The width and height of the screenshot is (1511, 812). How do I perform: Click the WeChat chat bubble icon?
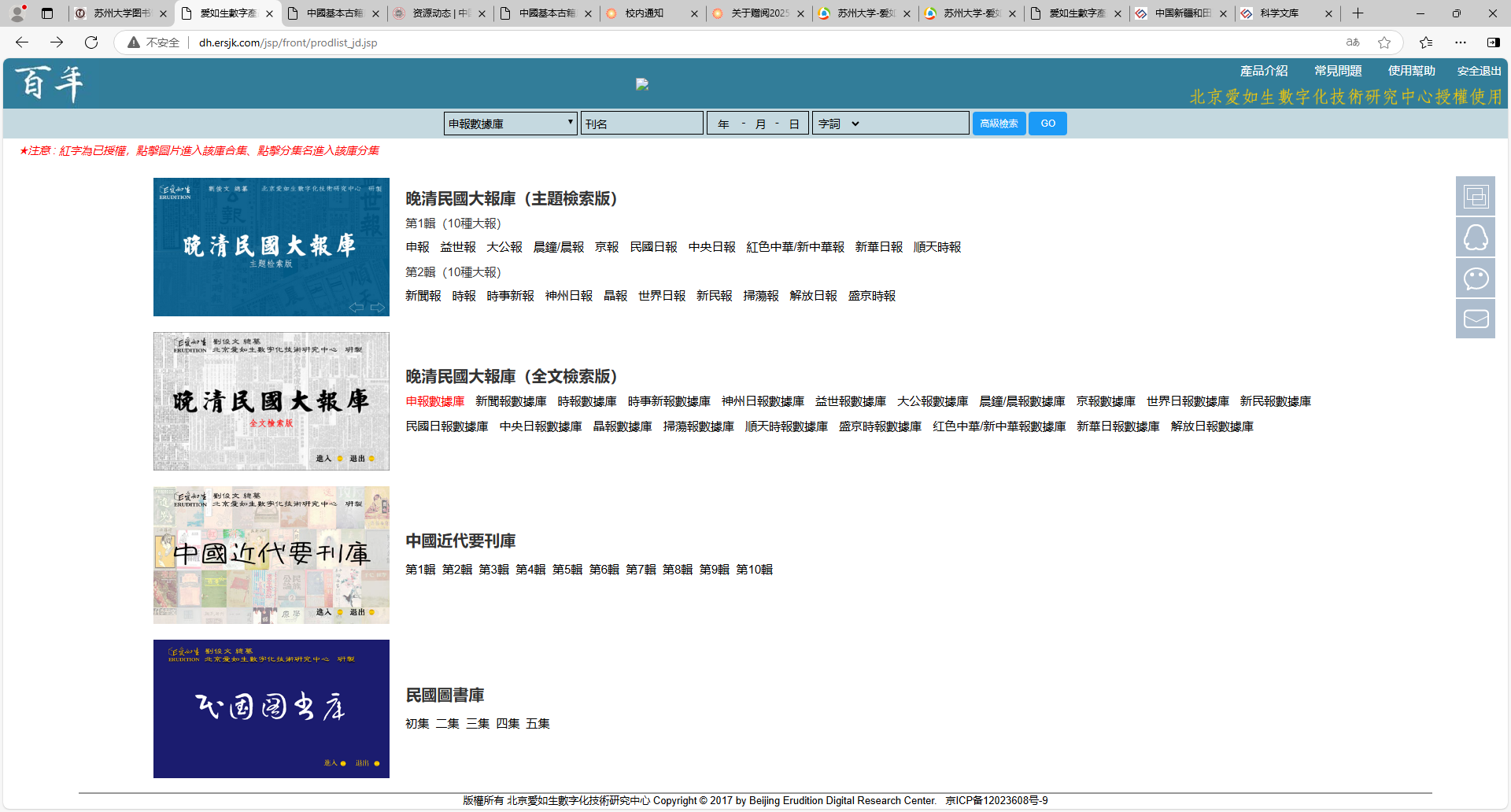tap(1476, 278)
